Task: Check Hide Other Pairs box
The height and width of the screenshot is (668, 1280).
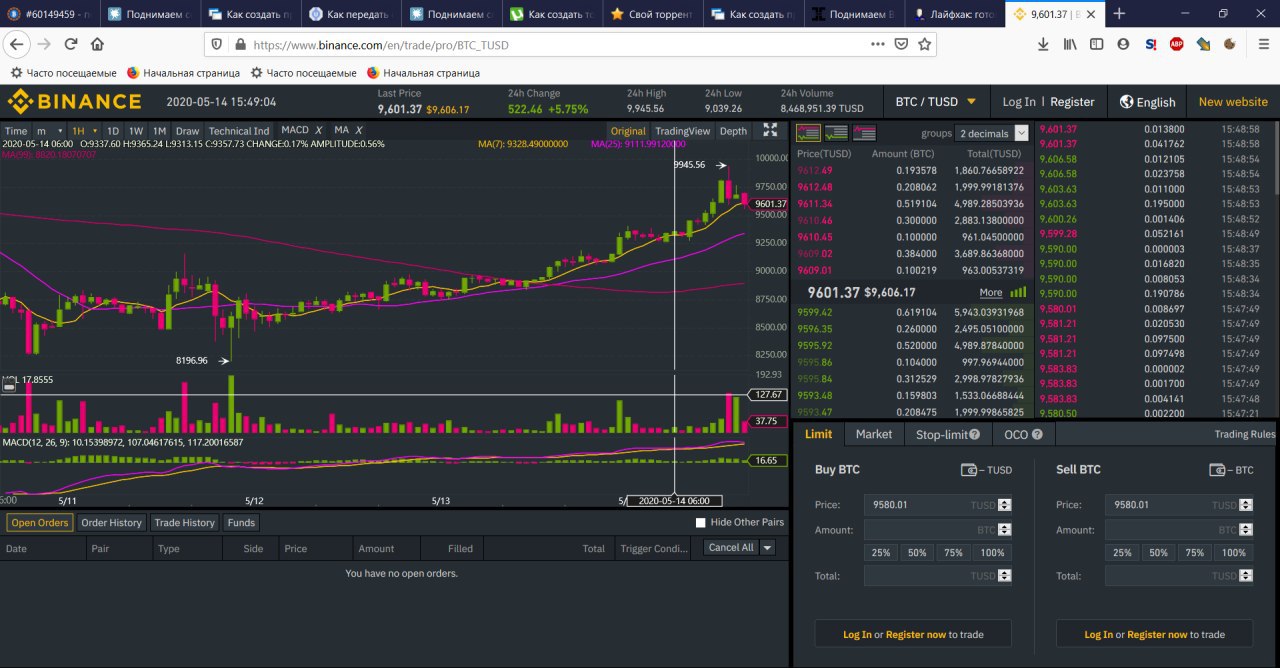Action: (700, 522)
